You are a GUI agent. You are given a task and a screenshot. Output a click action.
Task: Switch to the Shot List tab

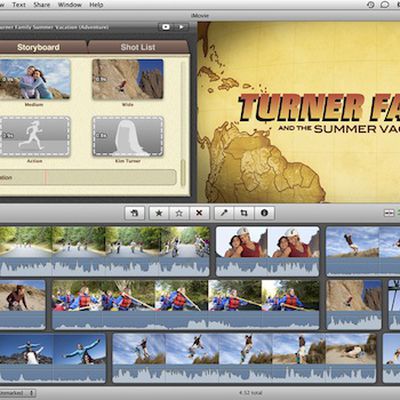(x=138, y=47)
